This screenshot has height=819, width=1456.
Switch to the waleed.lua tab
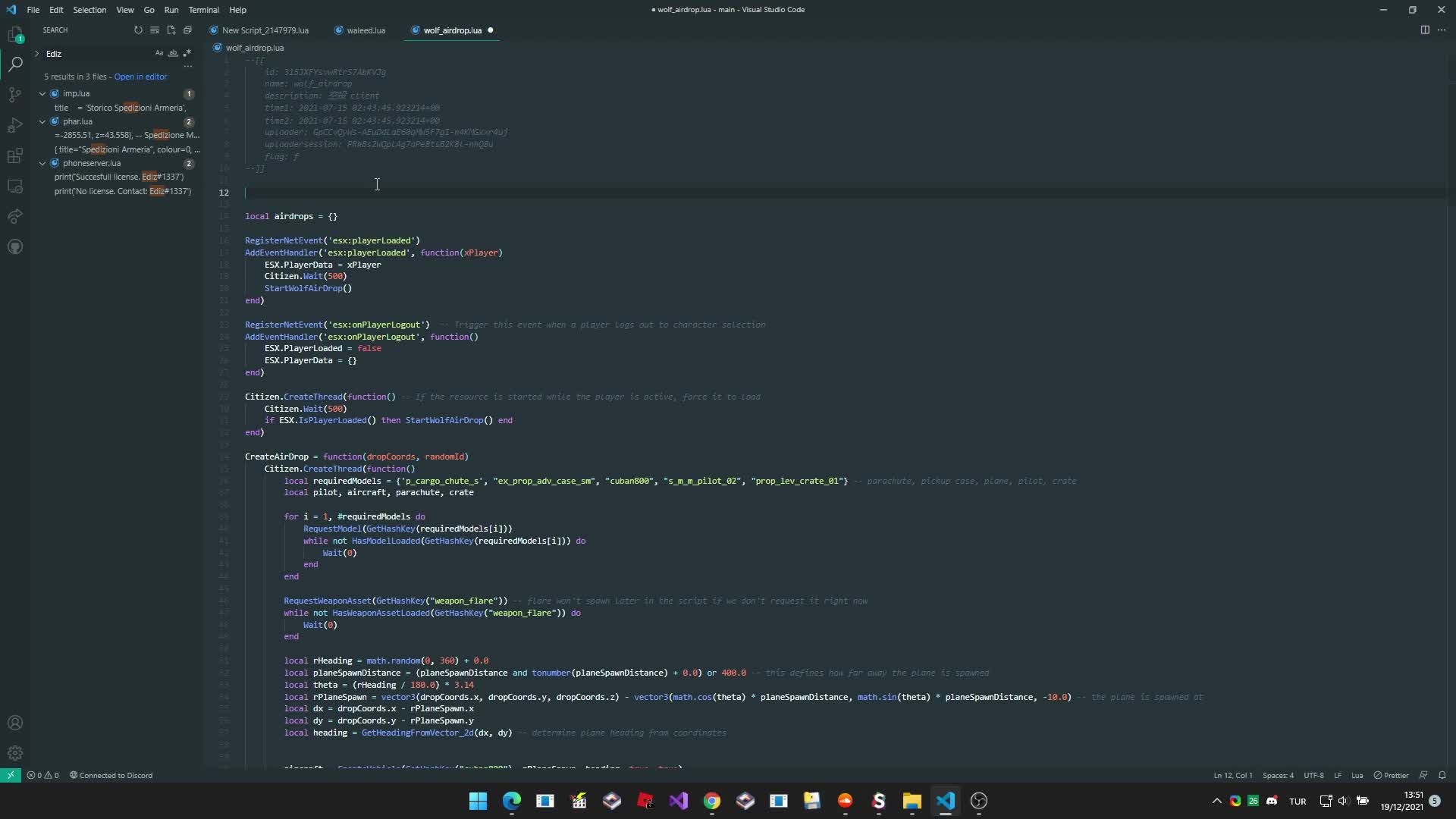coord(366,30)
